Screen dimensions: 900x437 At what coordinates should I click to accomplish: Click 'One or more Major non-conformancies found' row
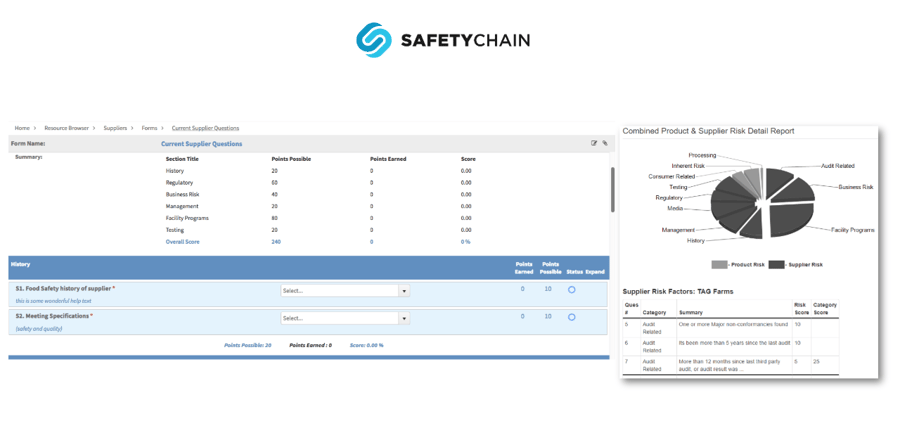pyautogui.click(x=731, y=328)
